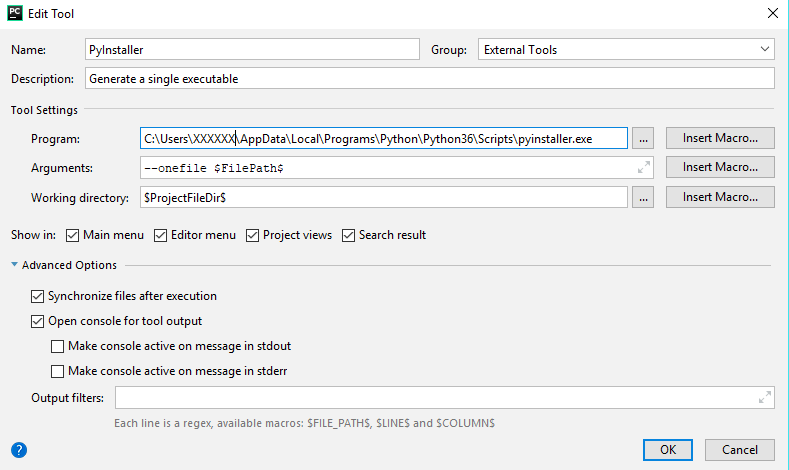Screen dimensions: 789x470
Task: Click browse button next to Working directory
Action: click(x=644, y=198)
